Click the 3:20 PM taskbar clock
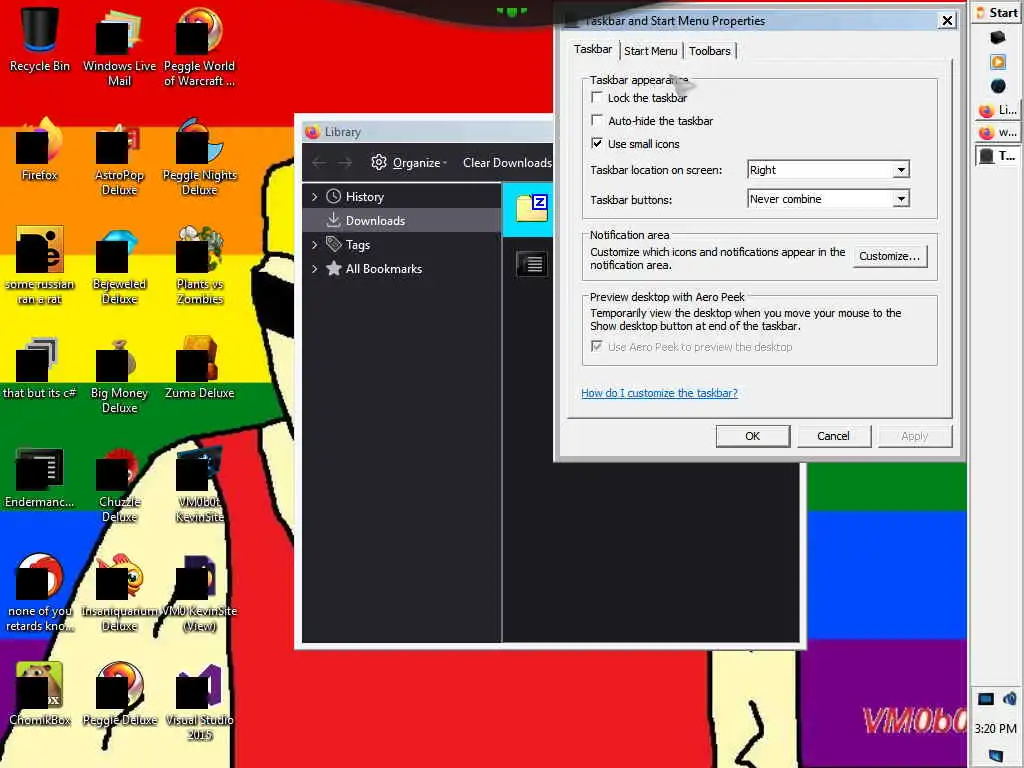This screenshot has width=1024, height=768. [x=995, y=728]
